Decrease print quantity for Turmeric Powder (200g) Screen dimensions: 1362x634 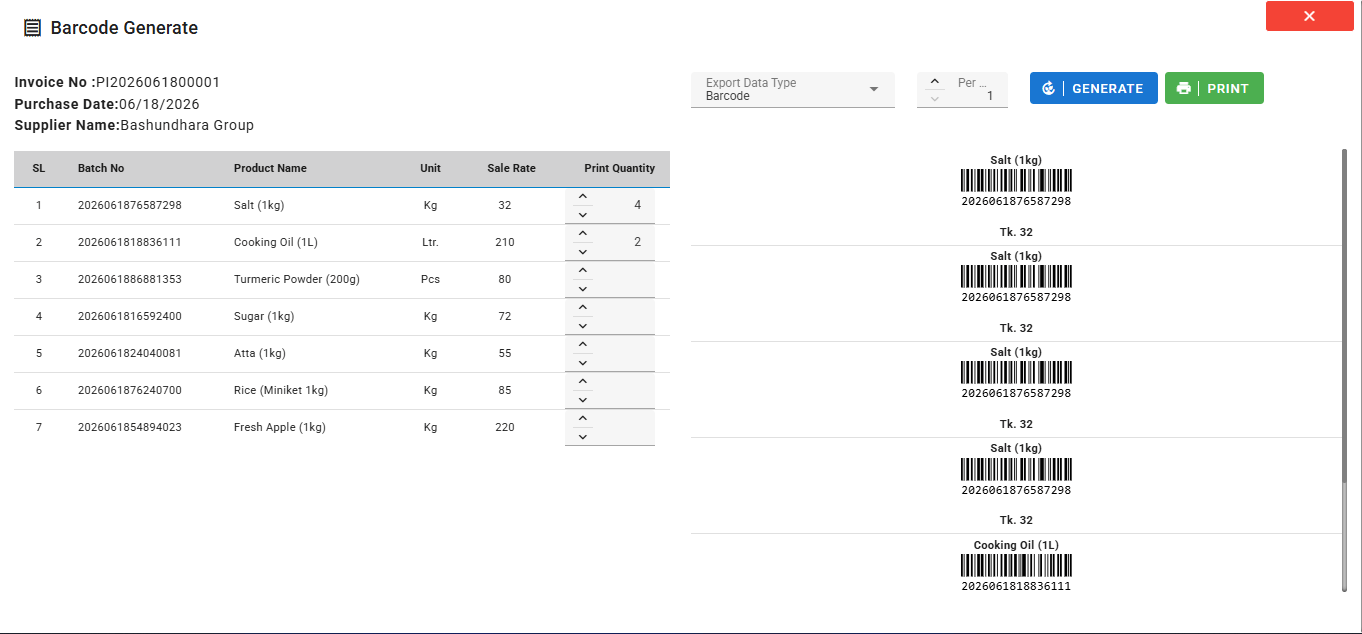[x=582, y=288]
